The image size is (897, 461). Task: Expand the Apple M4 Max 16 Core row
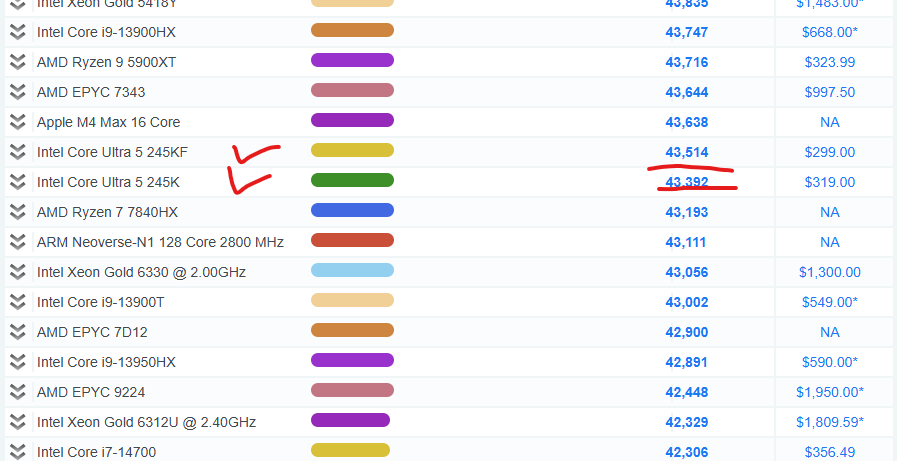pyautogui.click(x=18, y=122)
